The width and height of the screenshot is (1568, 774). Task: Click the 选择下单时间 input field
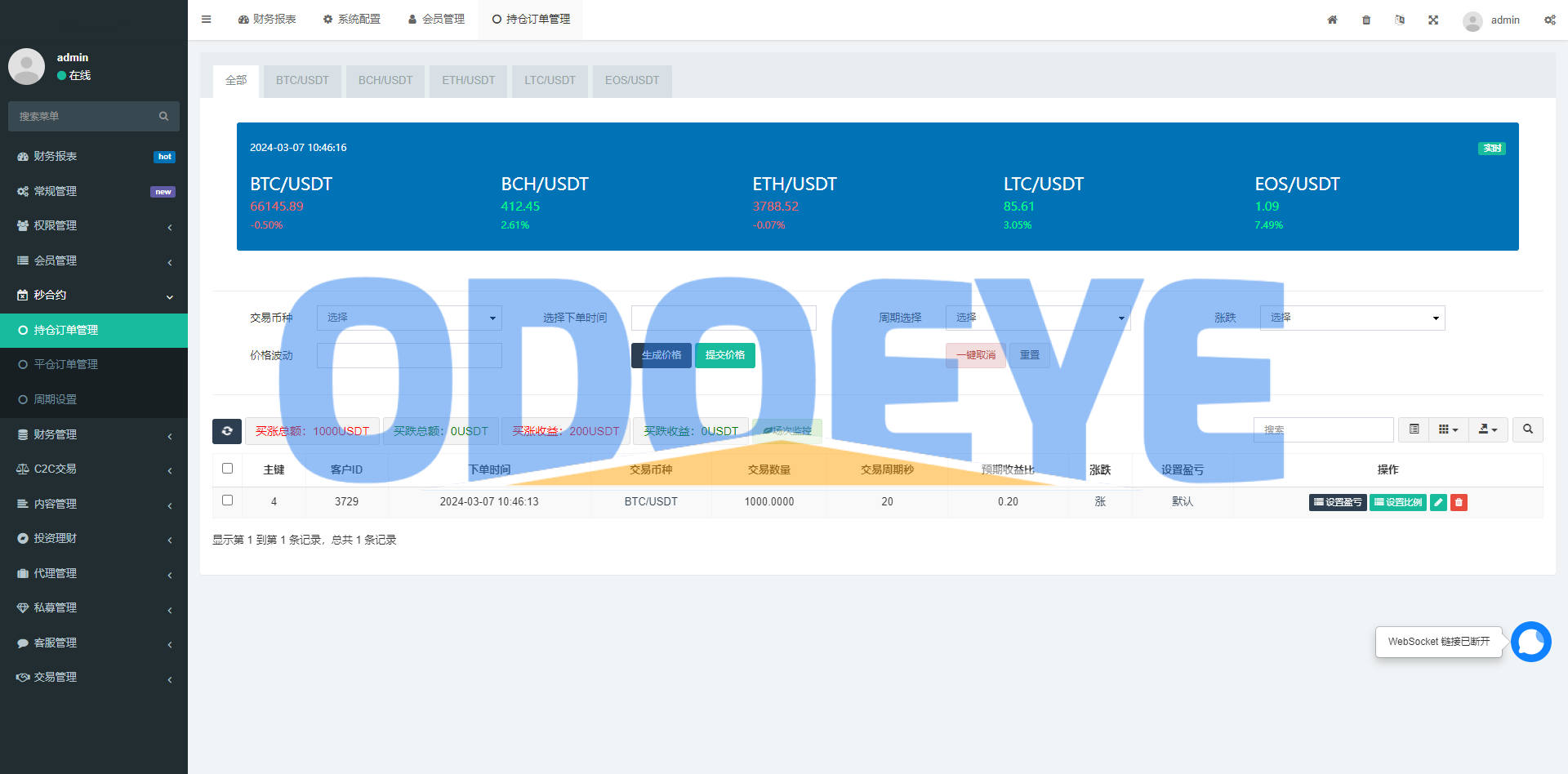click(724, 318)
